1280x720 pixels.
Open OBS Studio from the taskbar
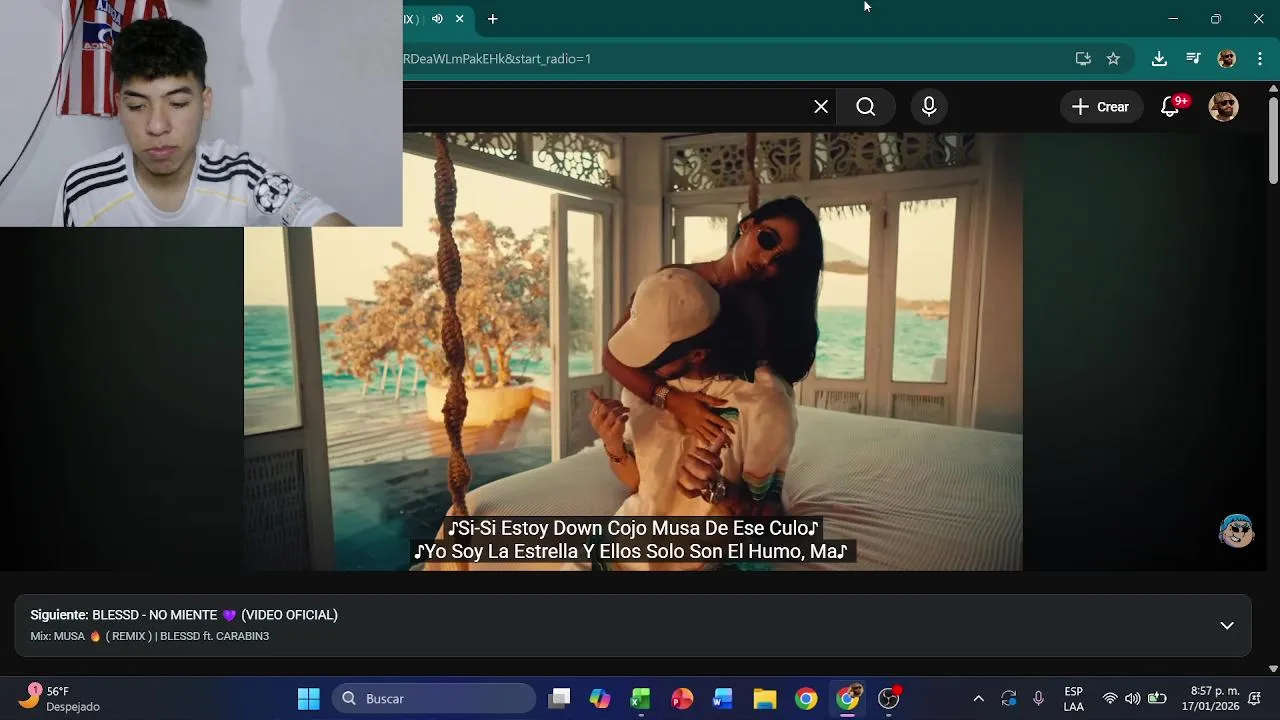click(889, 699)
